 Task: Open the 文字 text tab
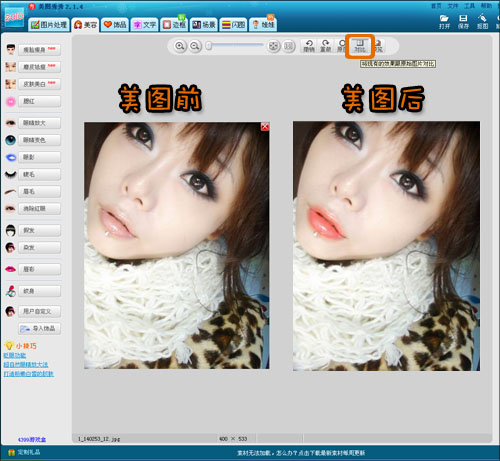pos(145,25)
